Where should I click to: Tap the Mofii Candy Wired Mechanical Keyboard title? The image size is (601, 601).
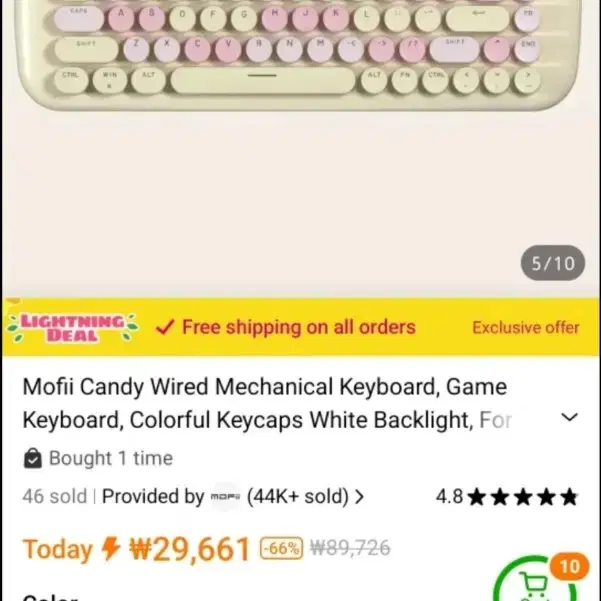267,403
